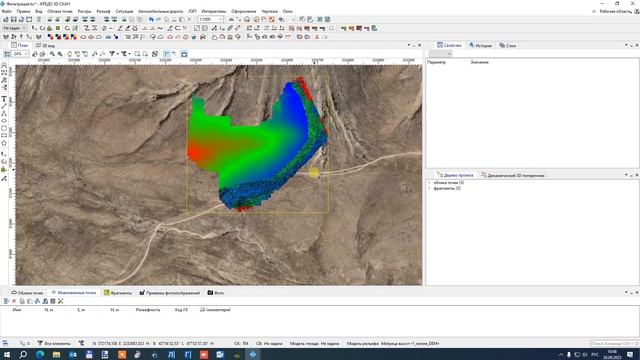The height and width of the screenshot is (360, 640).
Task: Expand облака точек tree node
Action: [x=429, y=182]
